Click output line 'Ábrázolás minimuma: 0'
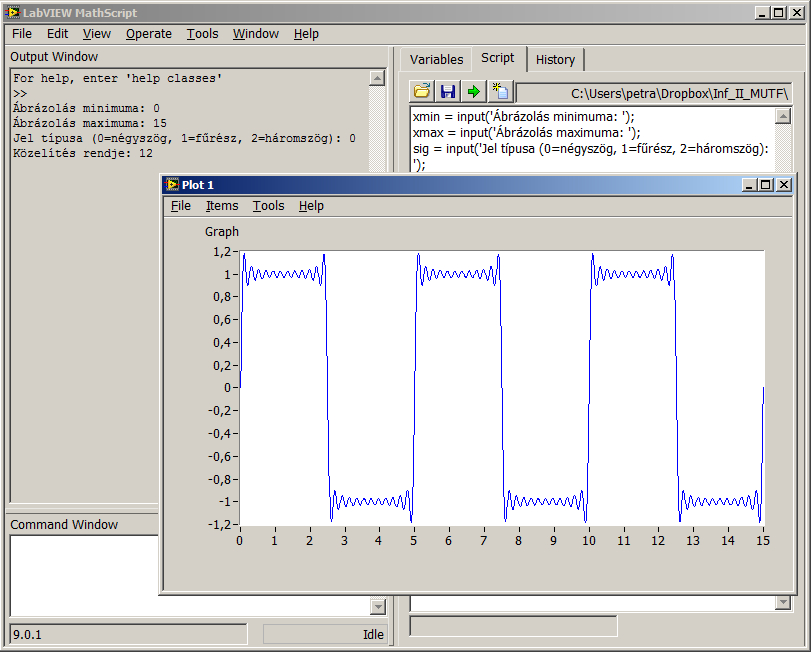Screen dimensions: 811x652 pos(86,108)
